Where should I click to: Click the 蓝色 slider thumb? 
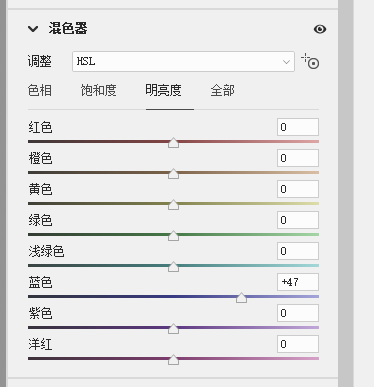[x=241, y=298]
